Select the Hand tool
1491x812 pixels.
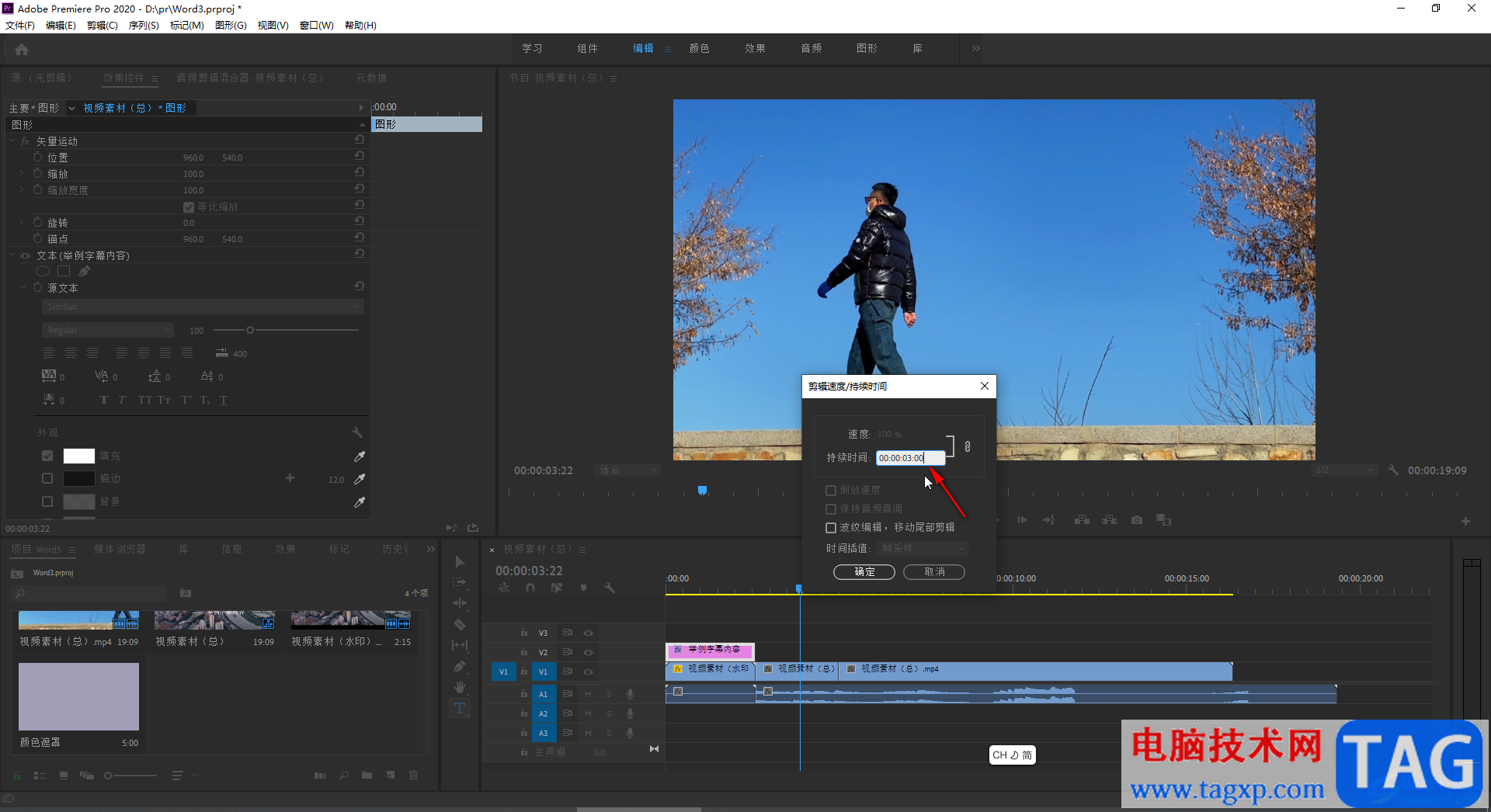point(460,687)
